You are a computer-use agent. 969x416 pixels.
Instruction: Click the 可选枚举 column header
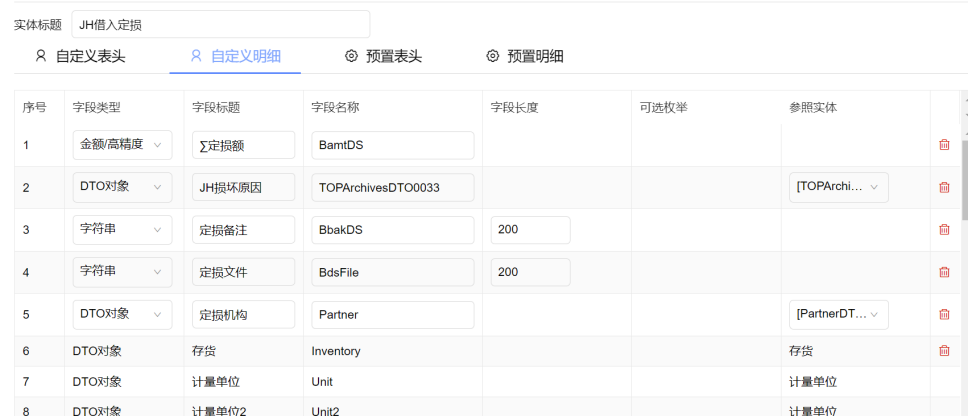point(664,108)
